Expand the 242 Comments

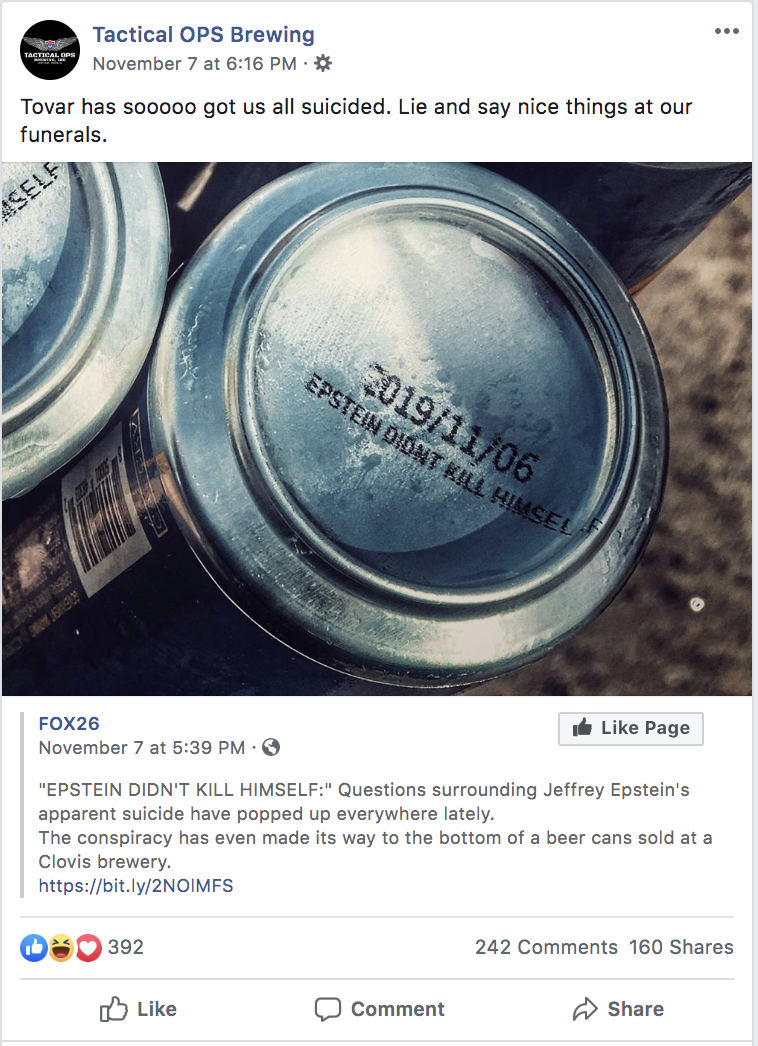coord(546,947)
